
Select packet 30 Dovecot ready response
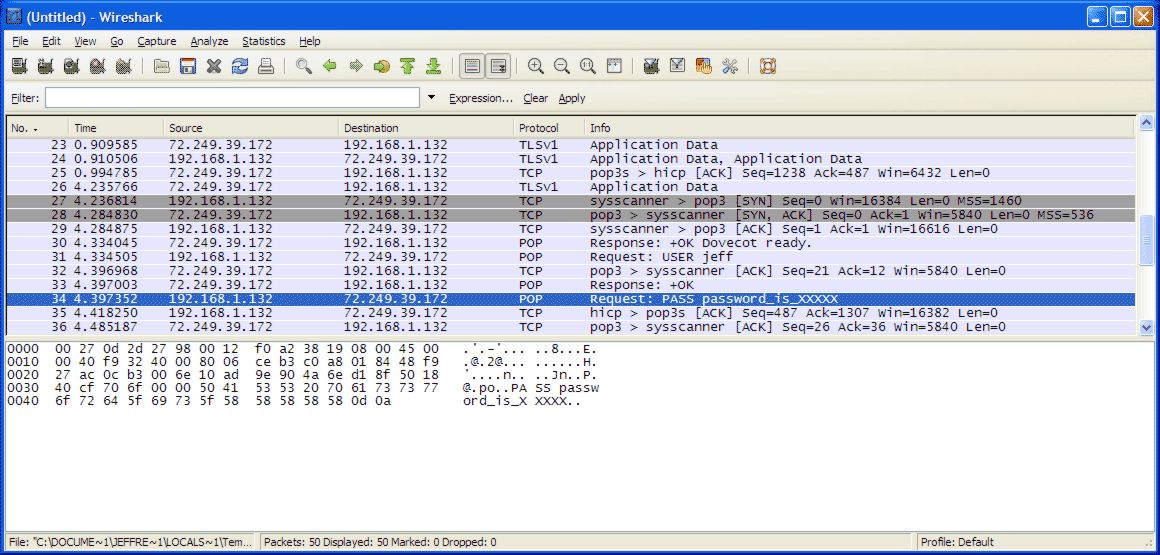(x=570, y=243)
